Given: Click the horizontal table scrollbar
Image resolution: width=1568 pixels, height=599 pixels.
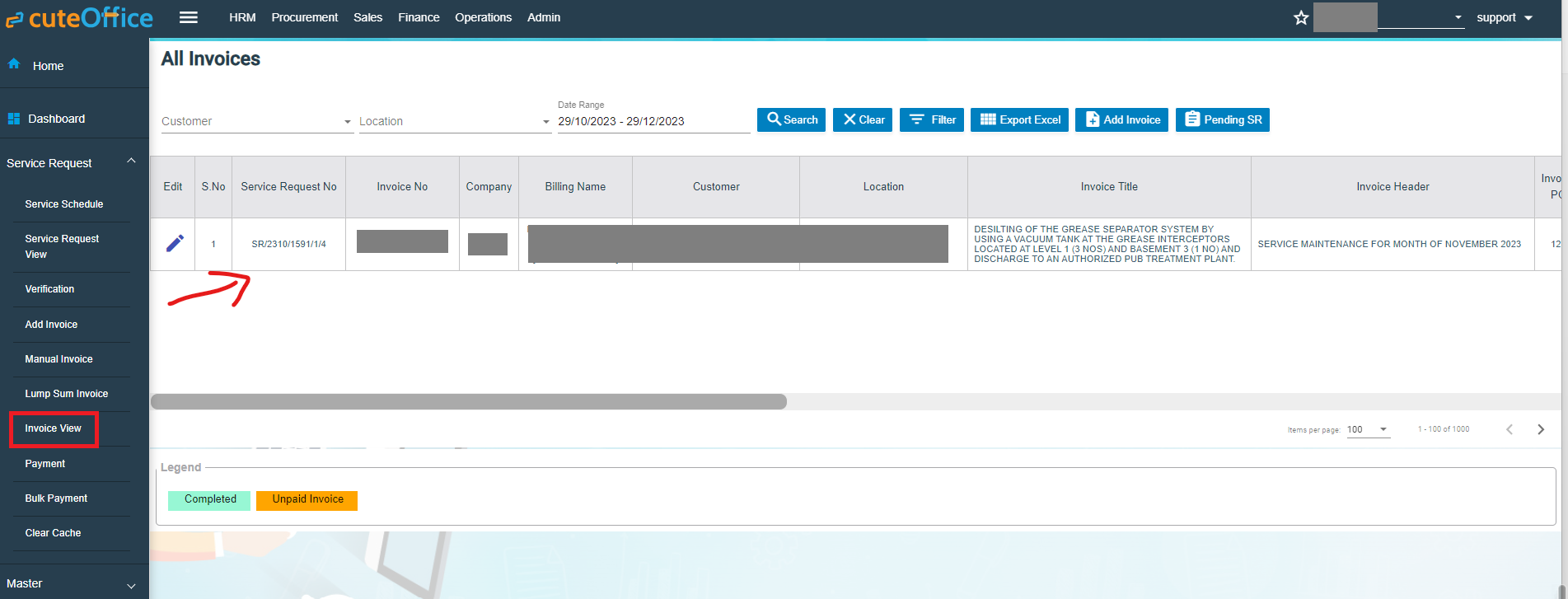Looking at the screenshot, I should [x=468, y=402].
